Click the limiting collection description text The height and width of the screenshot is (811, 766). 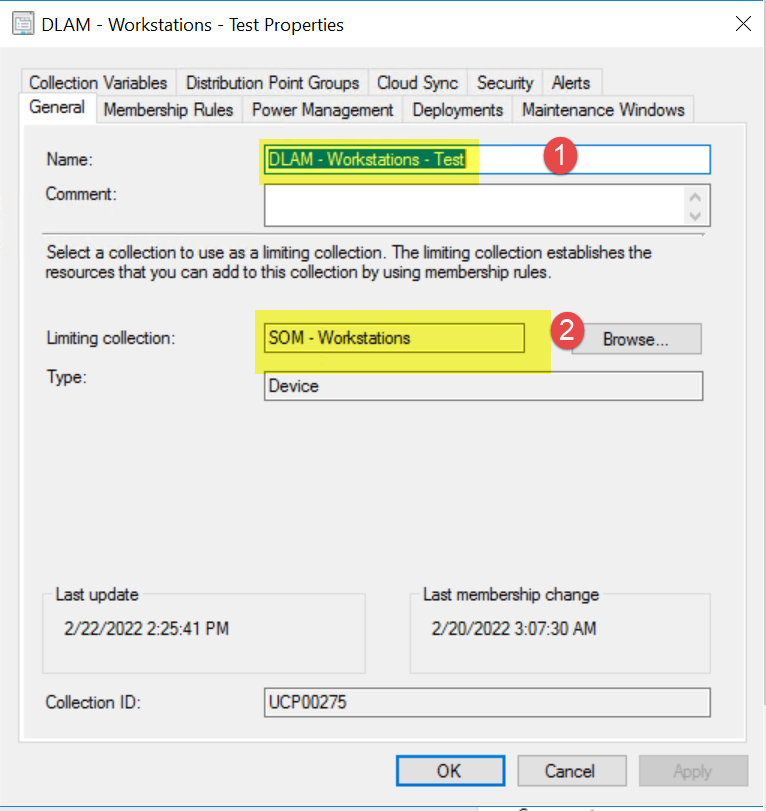349,262
